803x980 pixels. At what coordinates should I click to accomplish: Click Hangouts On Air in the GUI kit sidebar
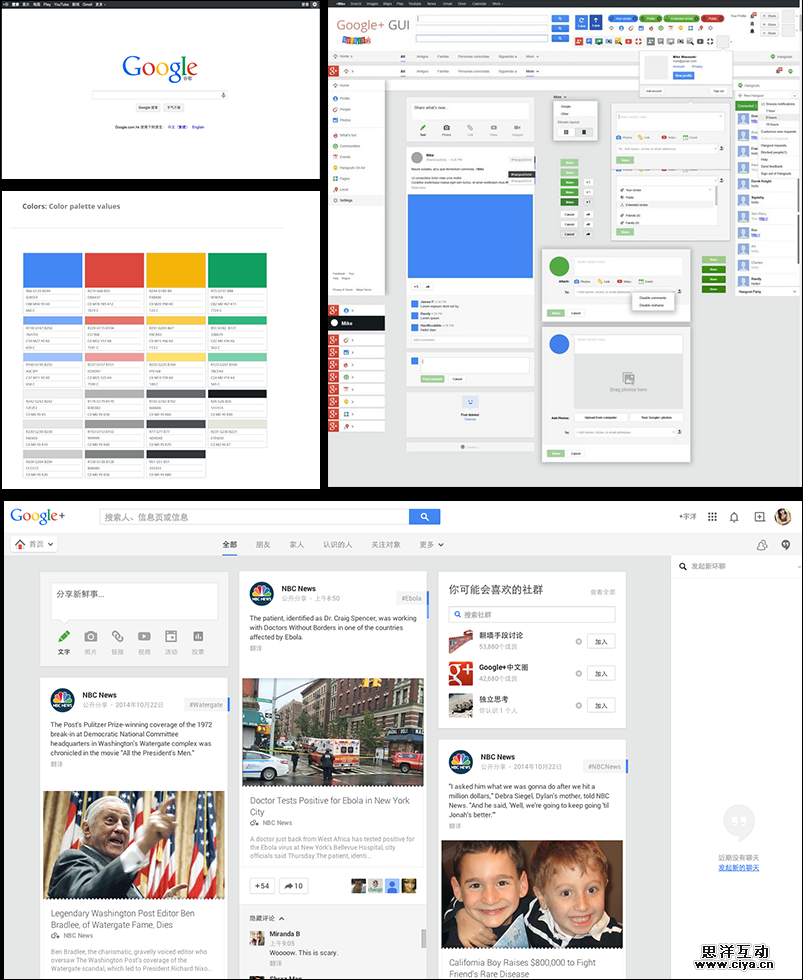pyautogui.click(x=349, y=168)
